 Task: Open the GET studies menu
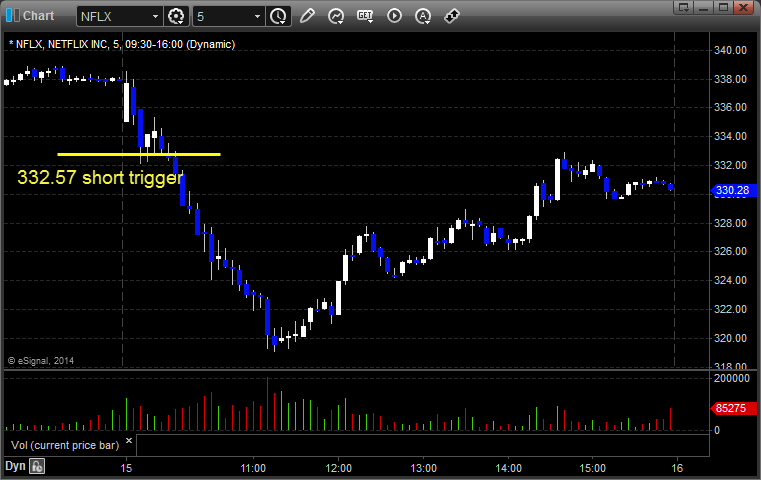pyautogui.click(x=365, y=16)
